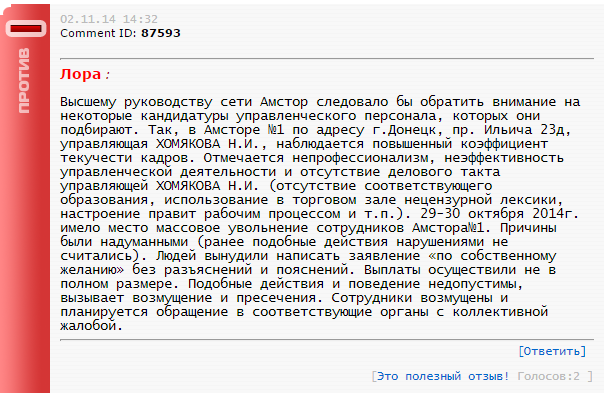608x407 pixels.
Task: Click the Ответить reply link
Action: point(552,351)
